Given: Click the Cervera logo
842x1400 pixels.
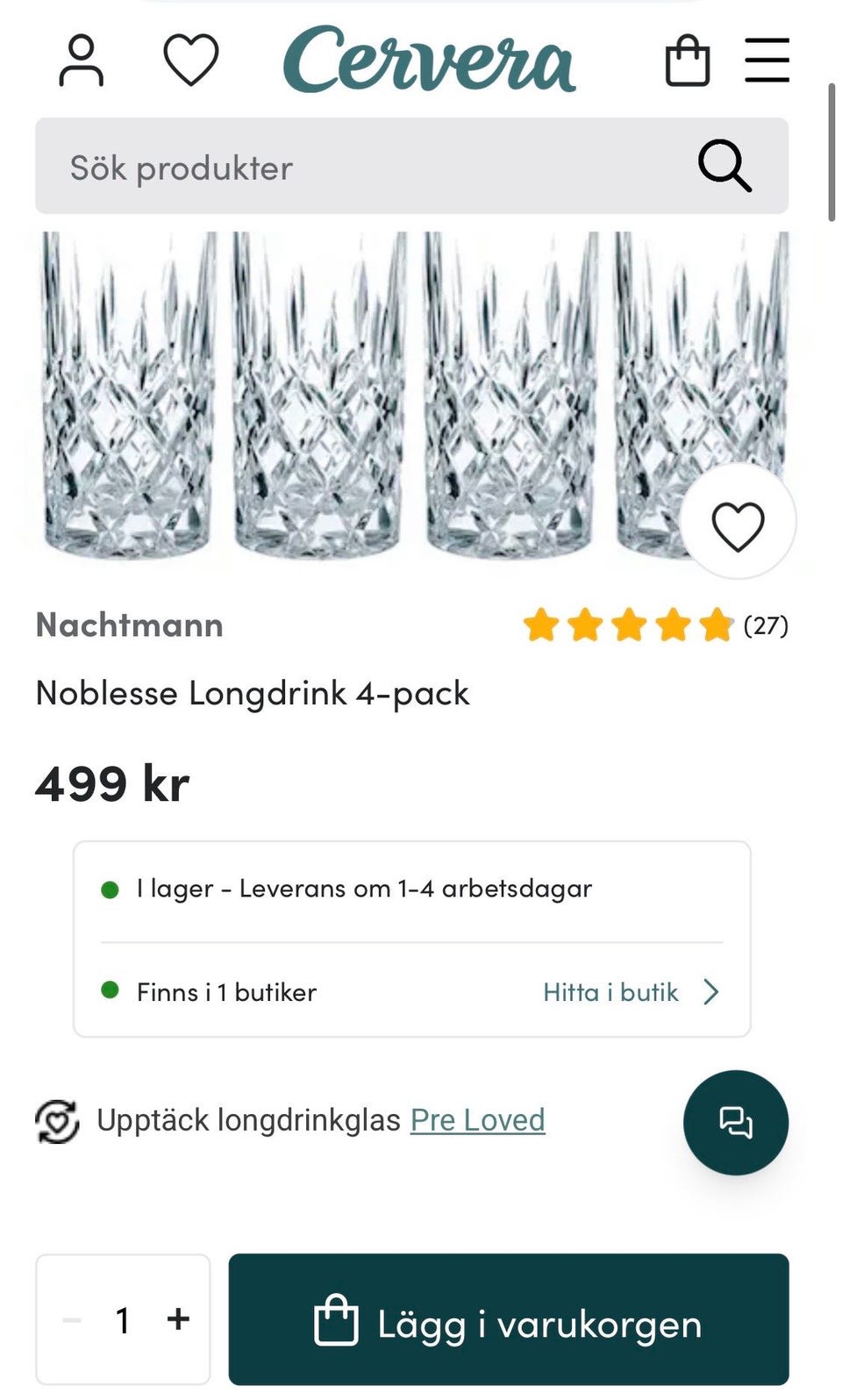Looking at the screenshot, I should (429, 60).
